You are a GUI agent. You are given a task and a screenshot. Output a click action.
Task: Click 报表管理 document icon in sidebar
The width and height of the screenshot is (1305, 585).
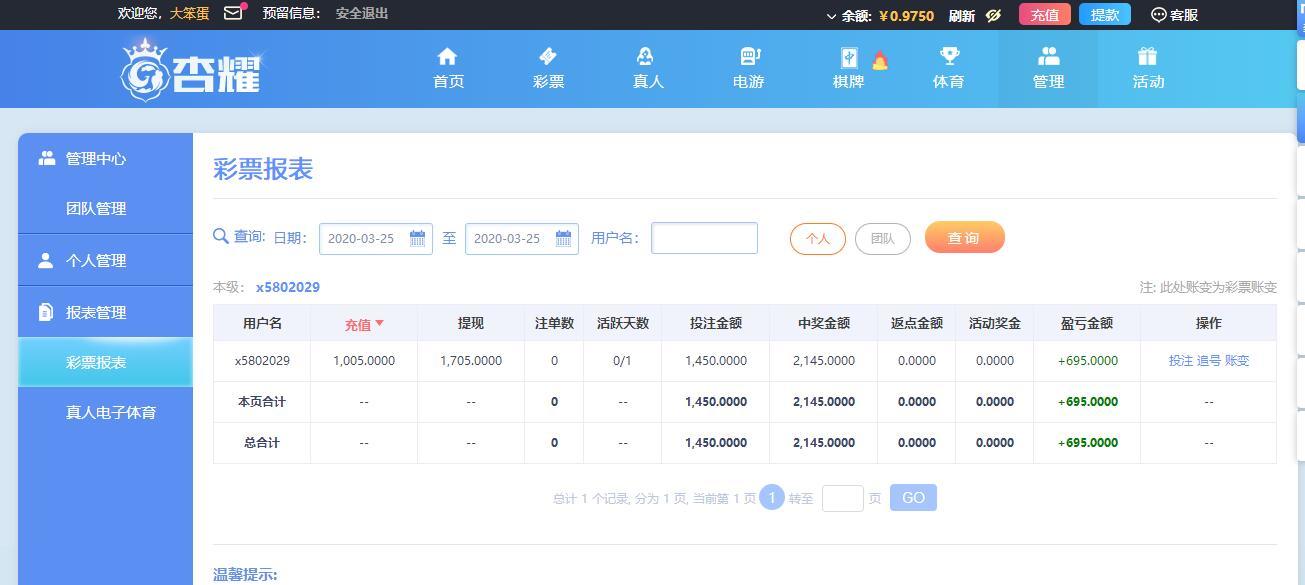(x=45, y=312)
